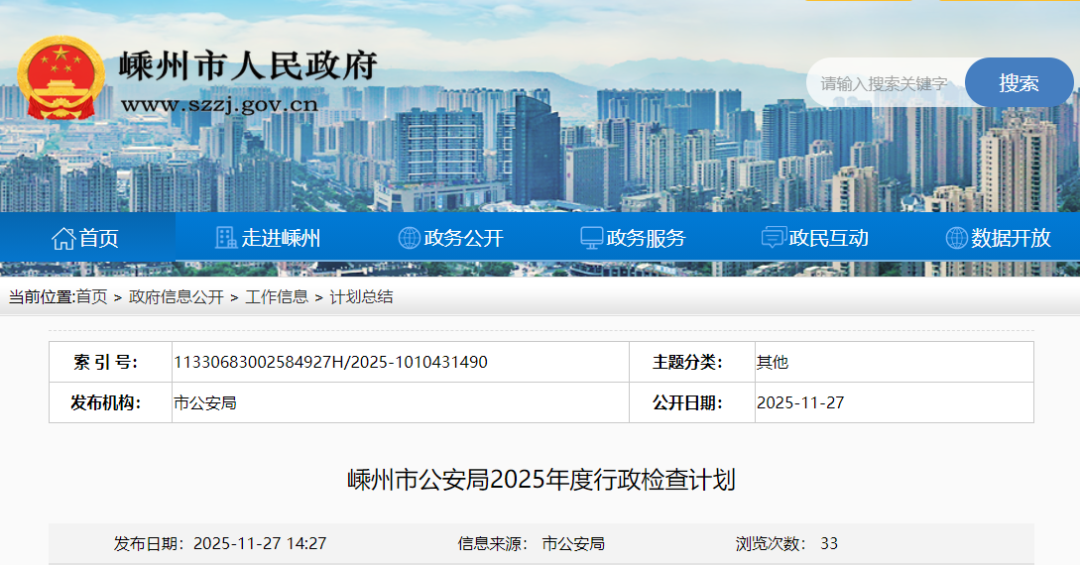The image size is (1080, 565).
Task: Open 政府信息公开 breadcrumb link
Action: click(176, 297)
